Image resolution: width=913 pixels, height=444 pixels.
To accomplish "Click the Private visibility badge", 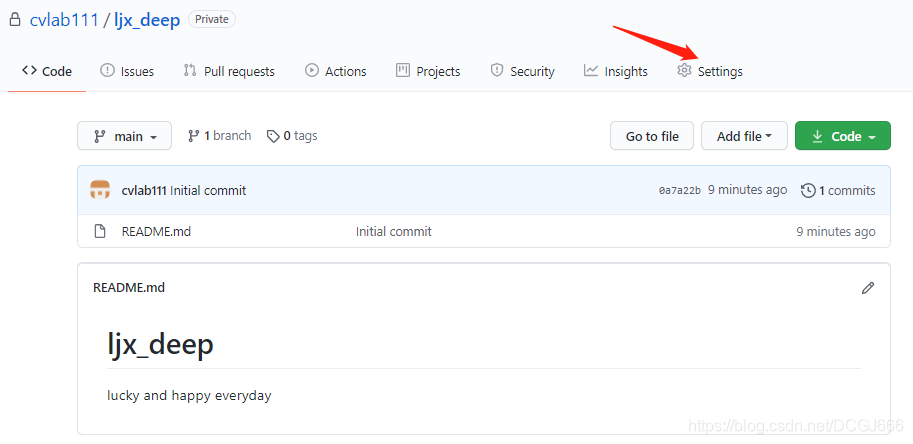I will click(x=212, y=19).
